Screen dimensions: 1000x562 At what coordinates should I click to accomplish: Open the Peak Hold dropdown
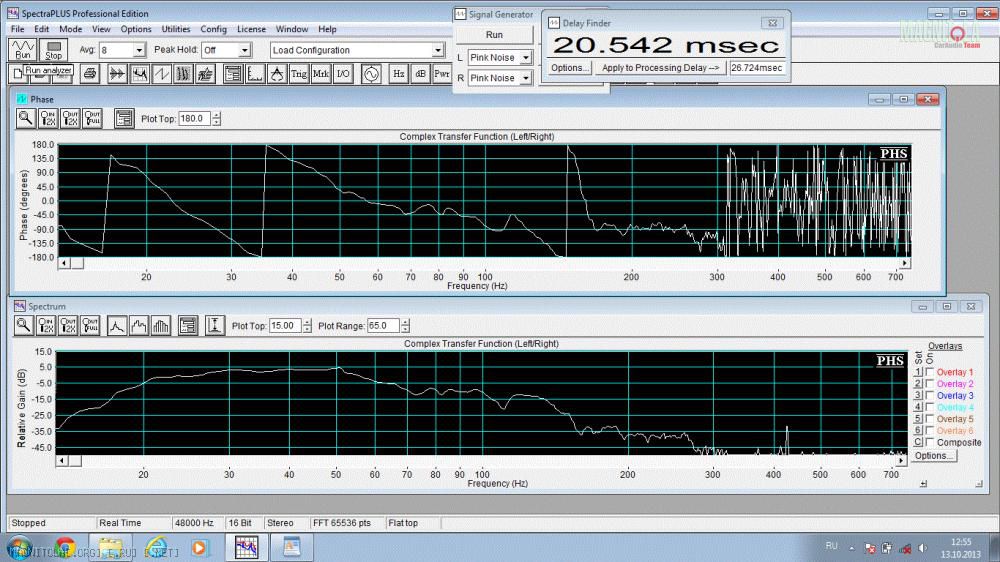tap(244, 50)
